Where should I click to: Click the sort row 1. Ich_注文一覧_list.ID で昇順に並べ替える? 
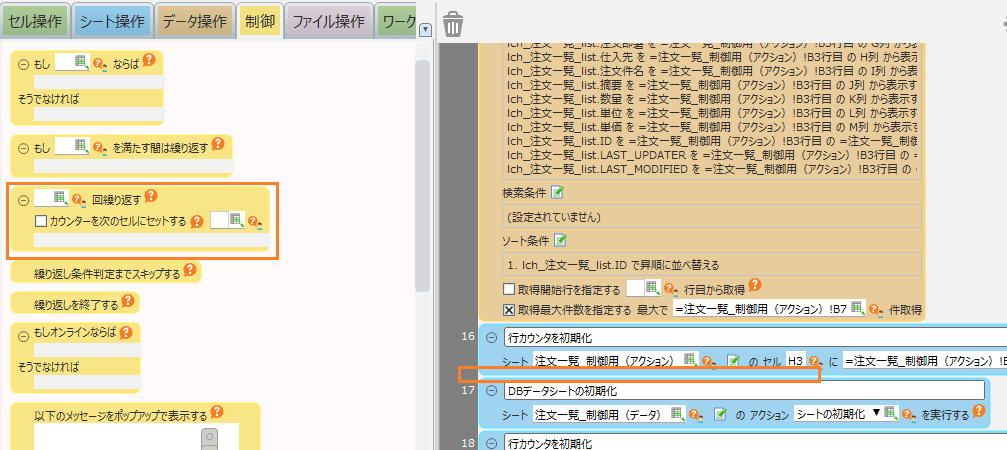point(712,264)
